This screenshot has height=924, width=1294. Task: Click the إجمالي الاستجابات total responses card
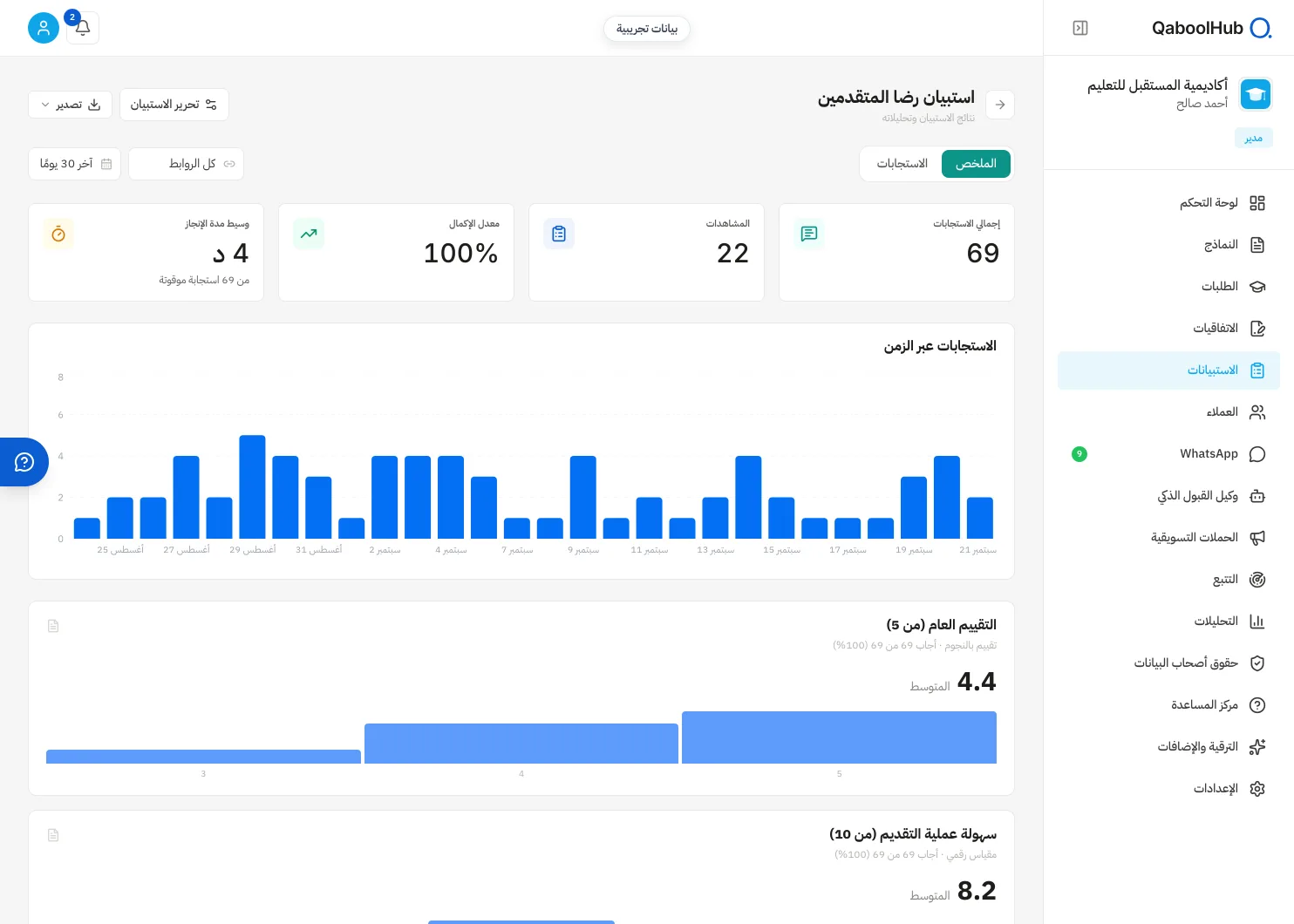tap(896, 253)
